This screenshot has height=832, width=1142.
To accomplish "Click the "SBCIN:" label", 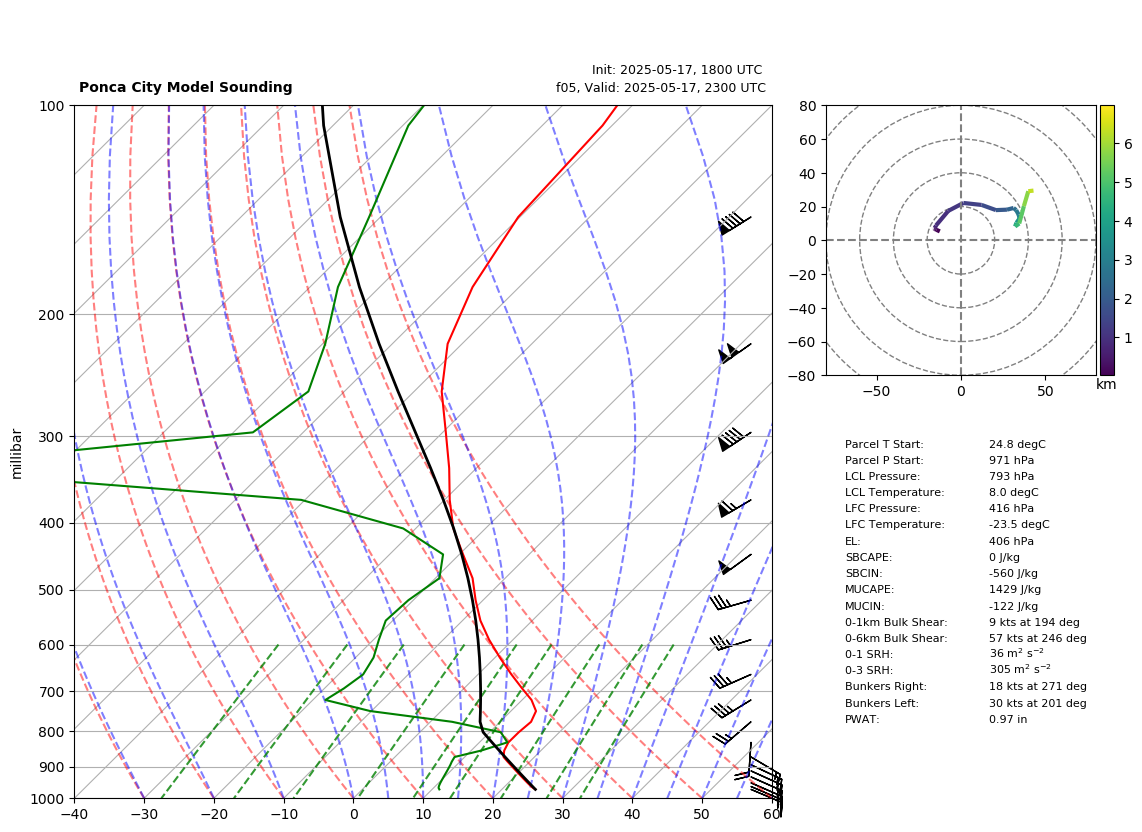I will pos(863,573).
